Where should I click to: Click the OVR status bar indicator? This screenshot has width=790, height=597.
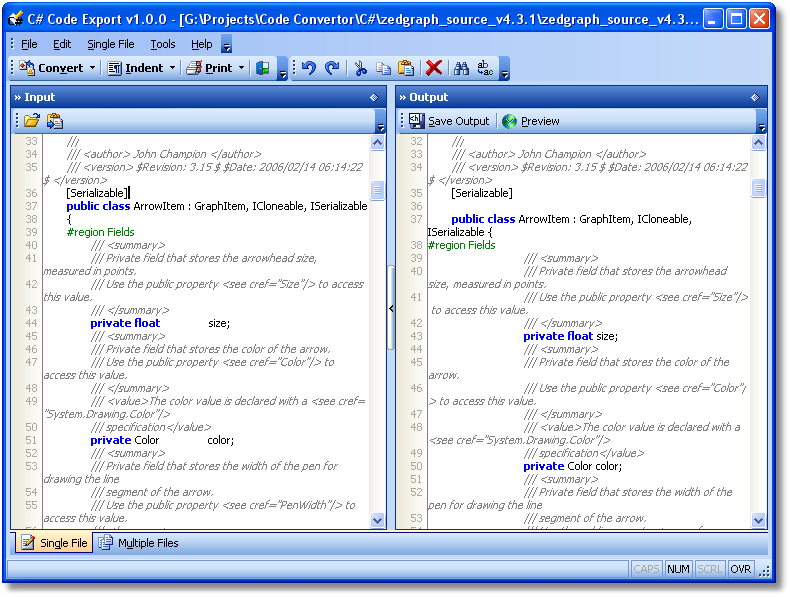(741, 569)
